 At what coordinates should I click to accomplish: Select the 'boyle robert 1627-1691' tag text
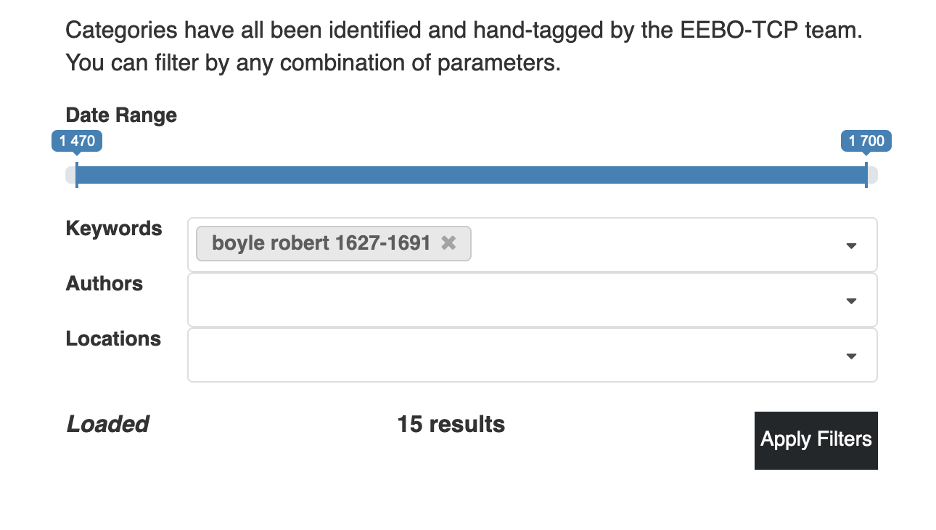[321, 243]
